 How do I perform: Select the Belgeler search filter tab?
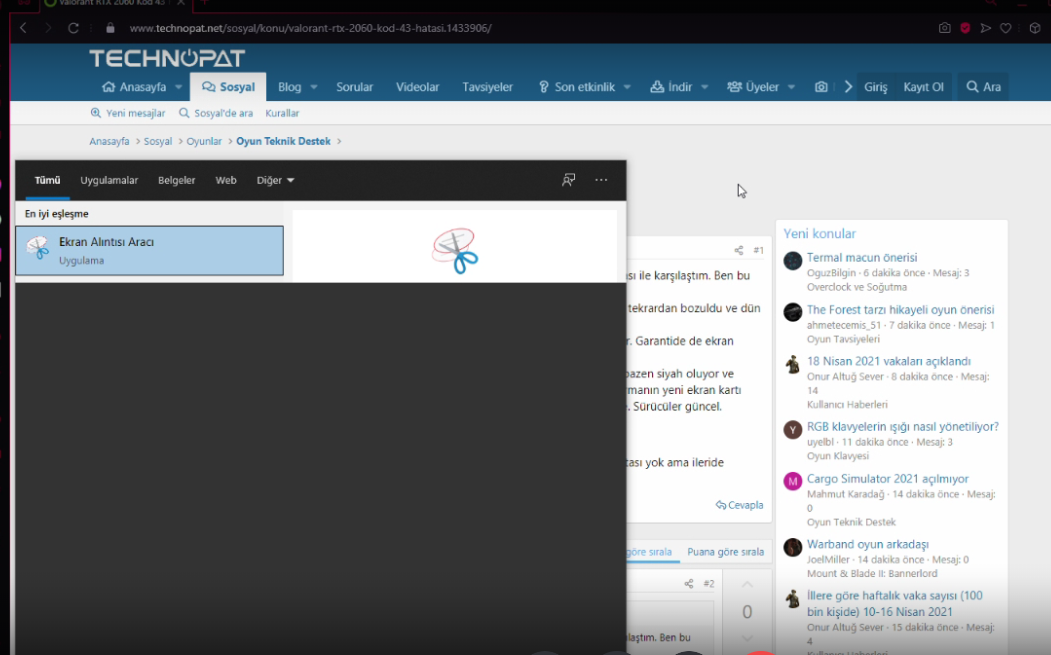tap(177, 180)
